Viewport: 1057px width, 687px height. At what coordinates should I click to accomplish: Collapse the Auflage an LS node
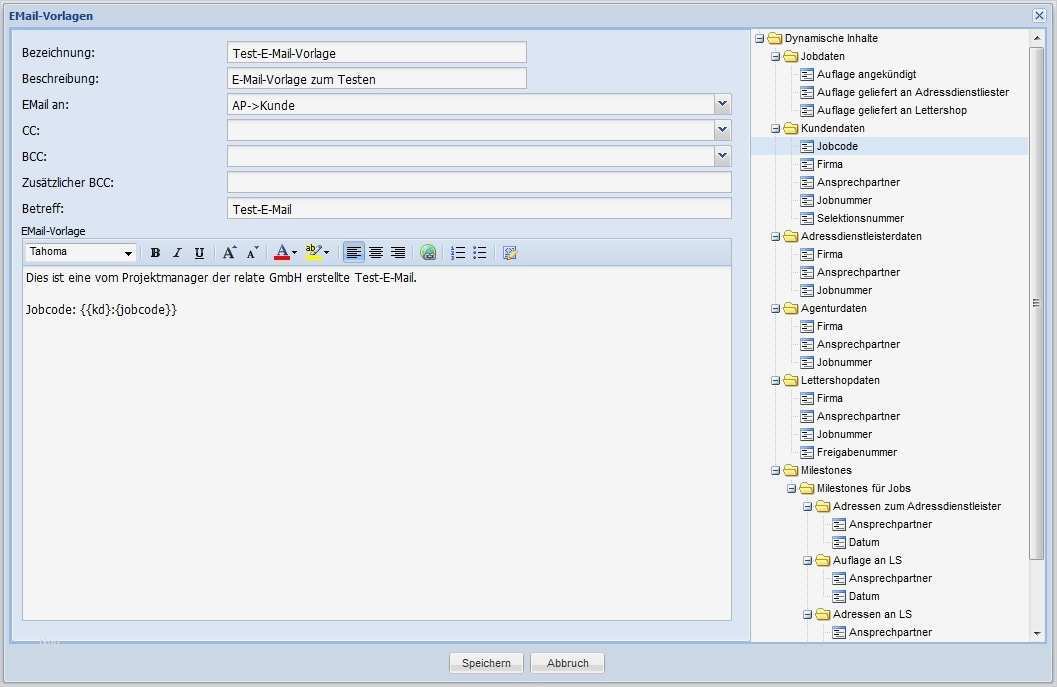808,560
